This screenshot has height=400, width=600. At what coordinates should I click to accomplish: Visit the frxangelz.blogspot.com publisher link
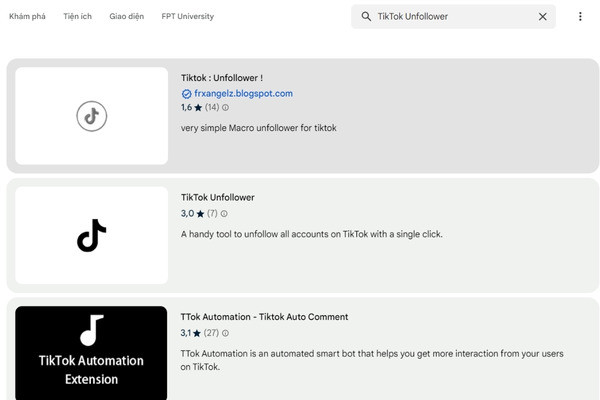[243, 93]
